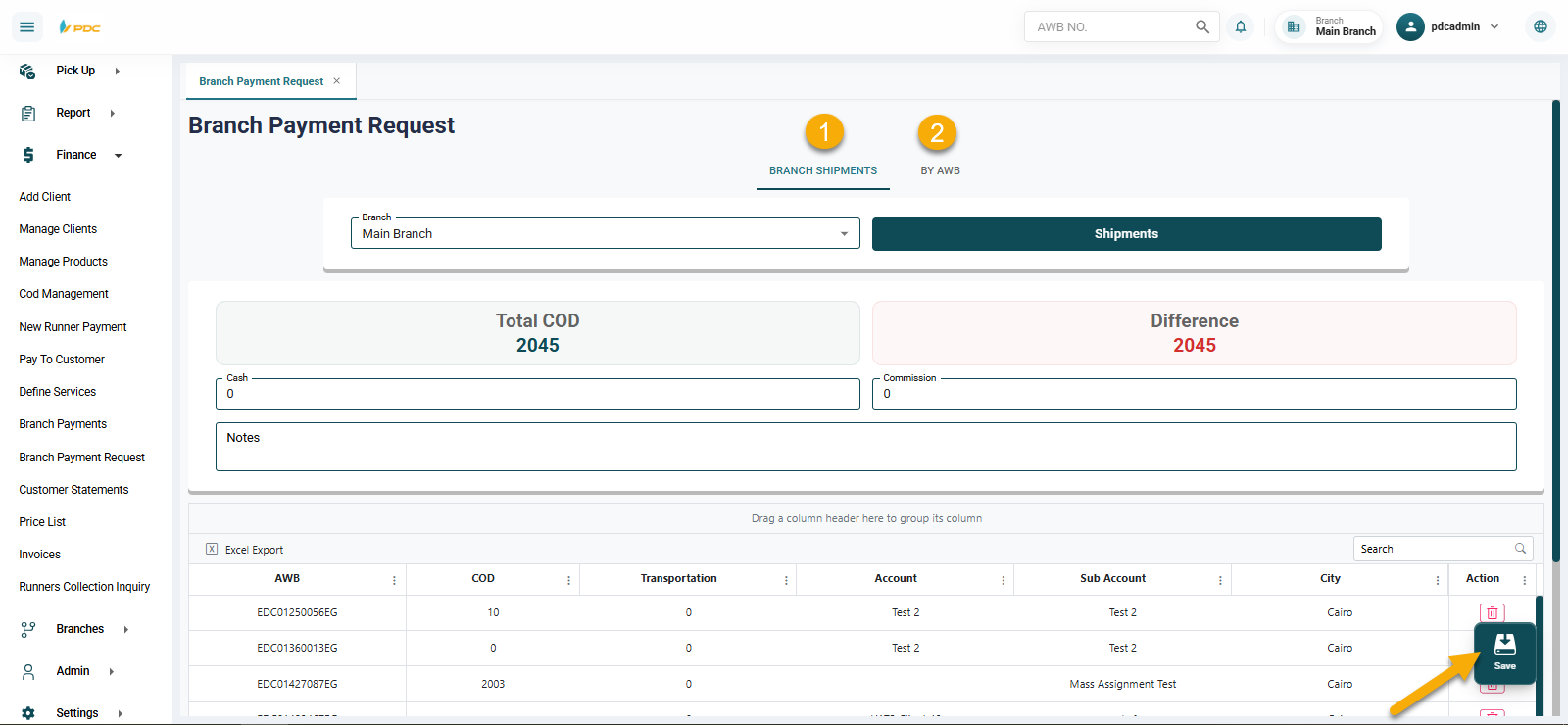Viewport: 1568px width, 725px height.
Task: Click the grid search magnifier icon
Action: [1521, 549]
